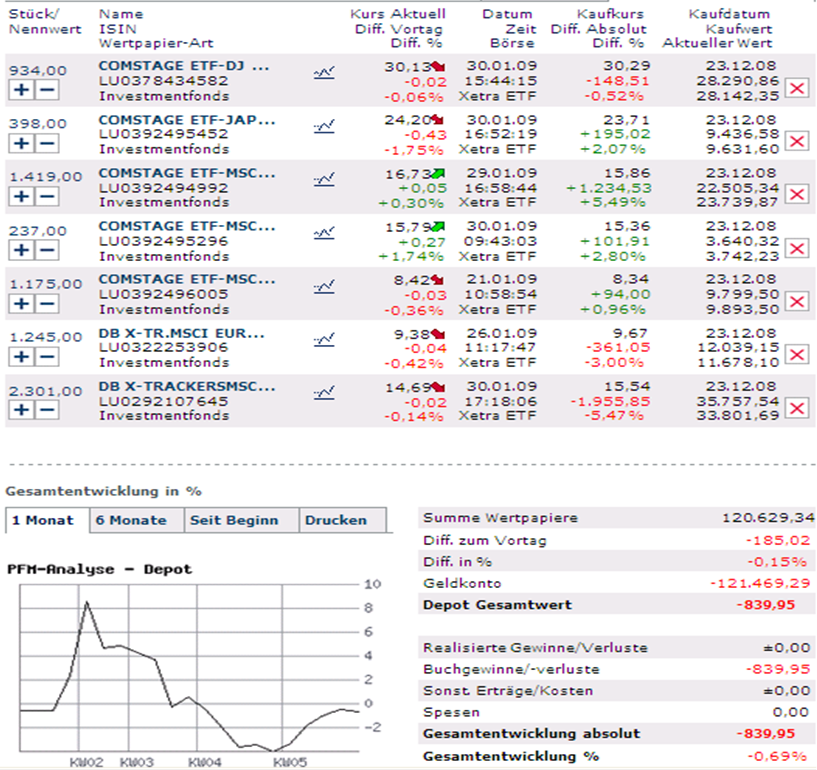Delete LU0392494992 position with red X

[x=797, y=195]
